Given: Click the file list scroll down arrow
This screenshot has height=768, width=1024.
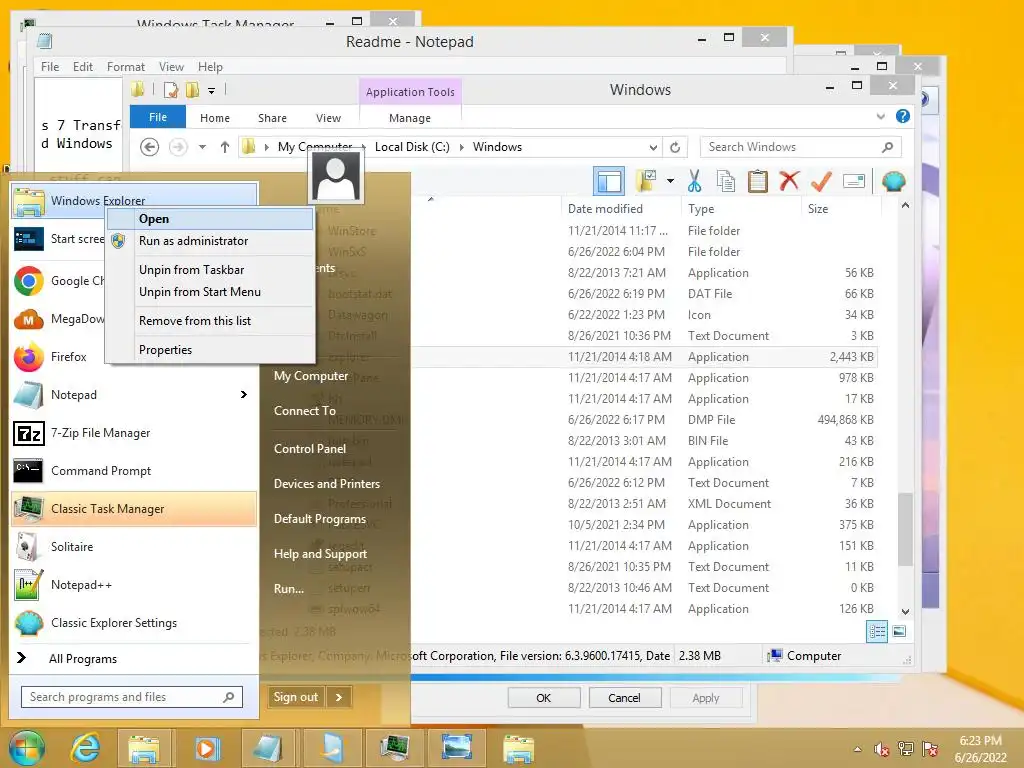Looking at the screenshot, I should click(x=905, y=611).
